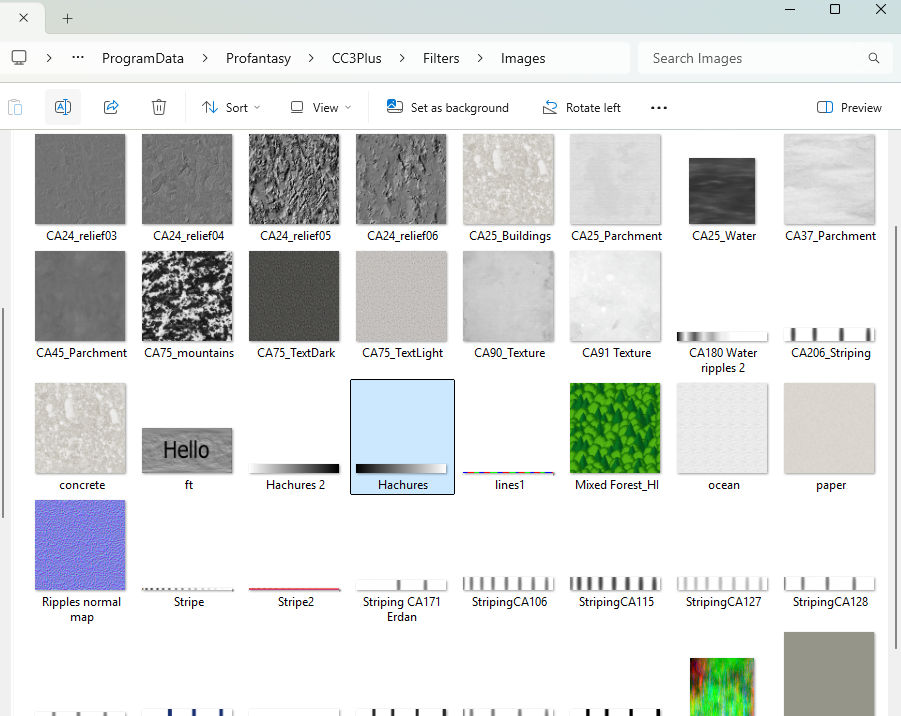Open the View dropdown menu

click(x=321, y=107)
